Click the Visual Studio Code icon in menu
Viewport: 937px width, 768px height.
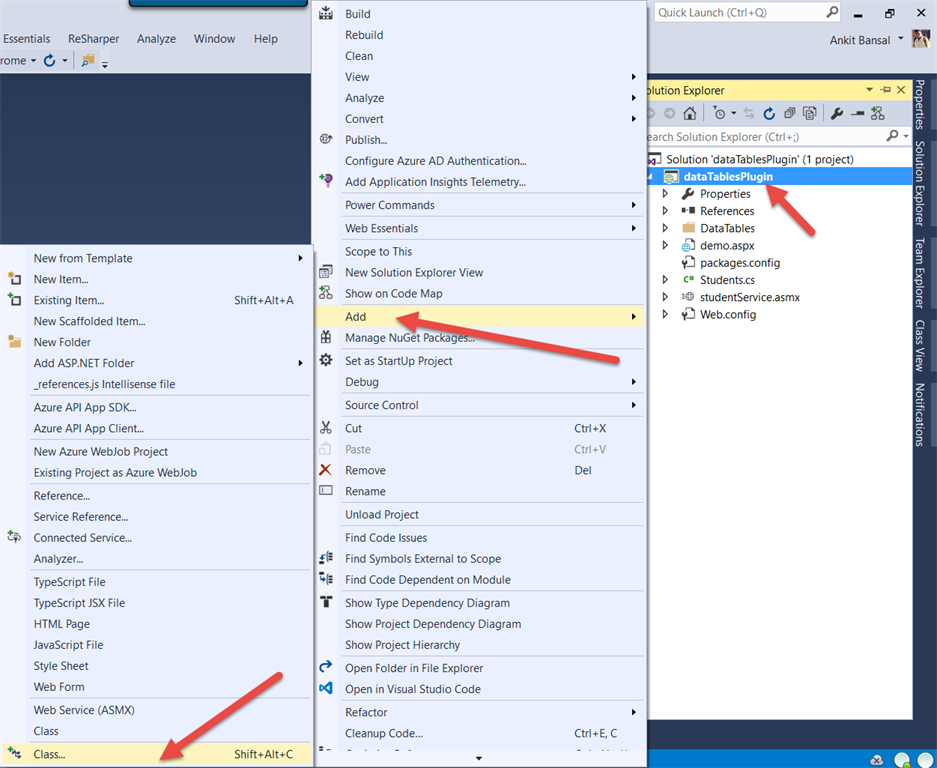click(x=326, y=689)
